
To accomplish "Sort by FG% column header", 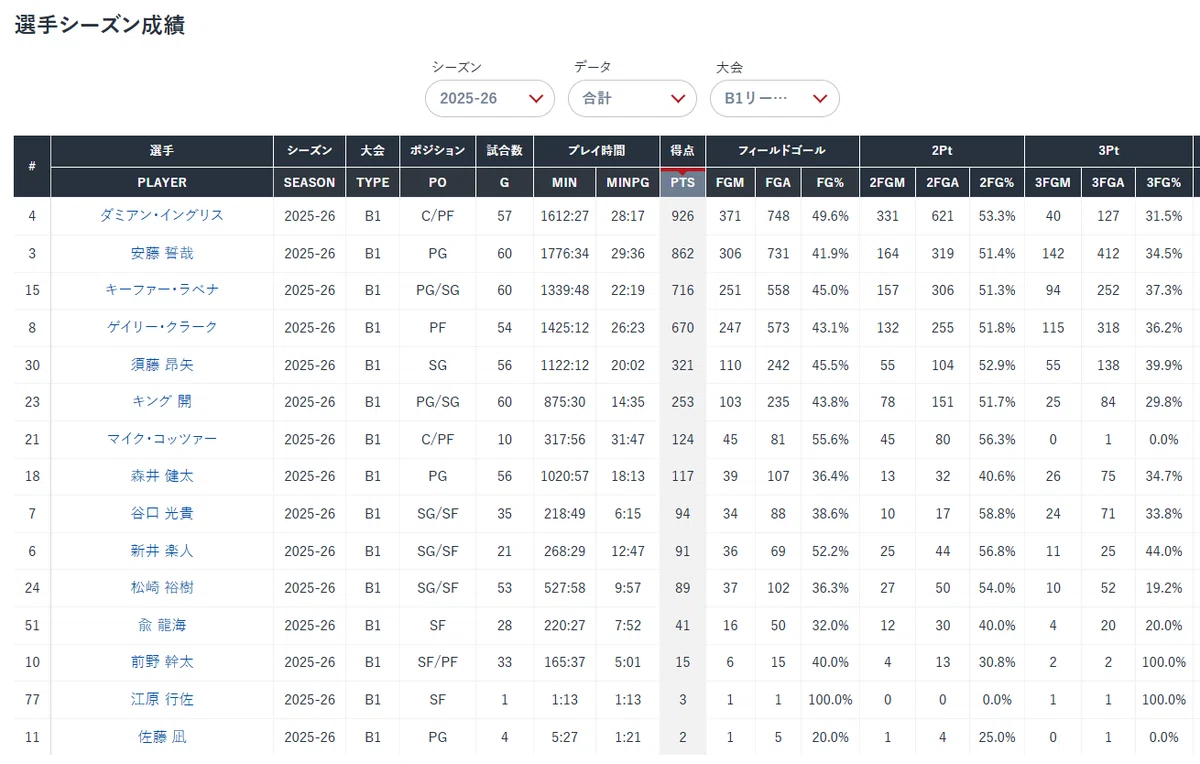I will (830, 183).
